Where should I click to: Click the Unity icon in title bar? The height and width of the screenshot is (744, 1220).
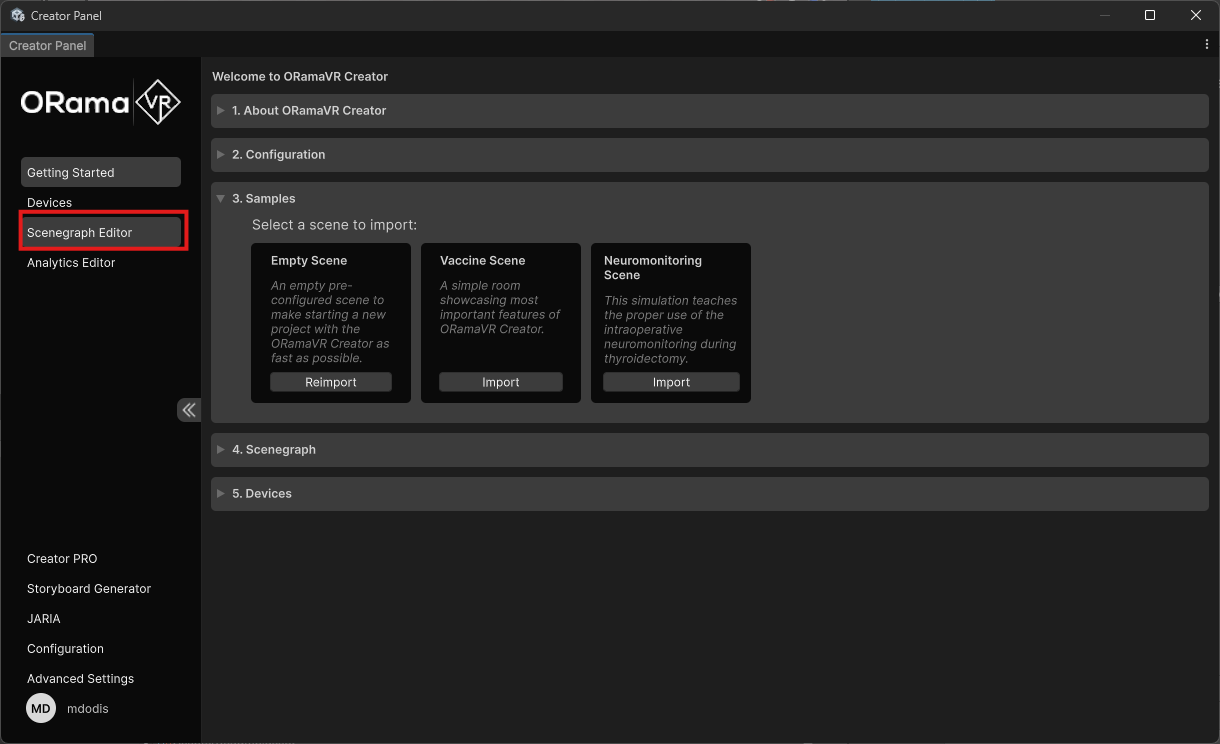(18, 15)
